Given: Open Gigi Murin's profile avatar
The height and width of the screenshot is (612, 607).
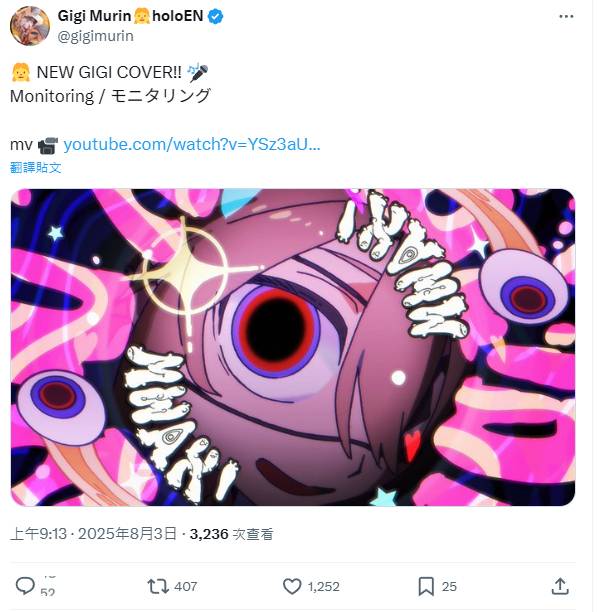Looking at the screenshot, I should click(x=30, y=26).
